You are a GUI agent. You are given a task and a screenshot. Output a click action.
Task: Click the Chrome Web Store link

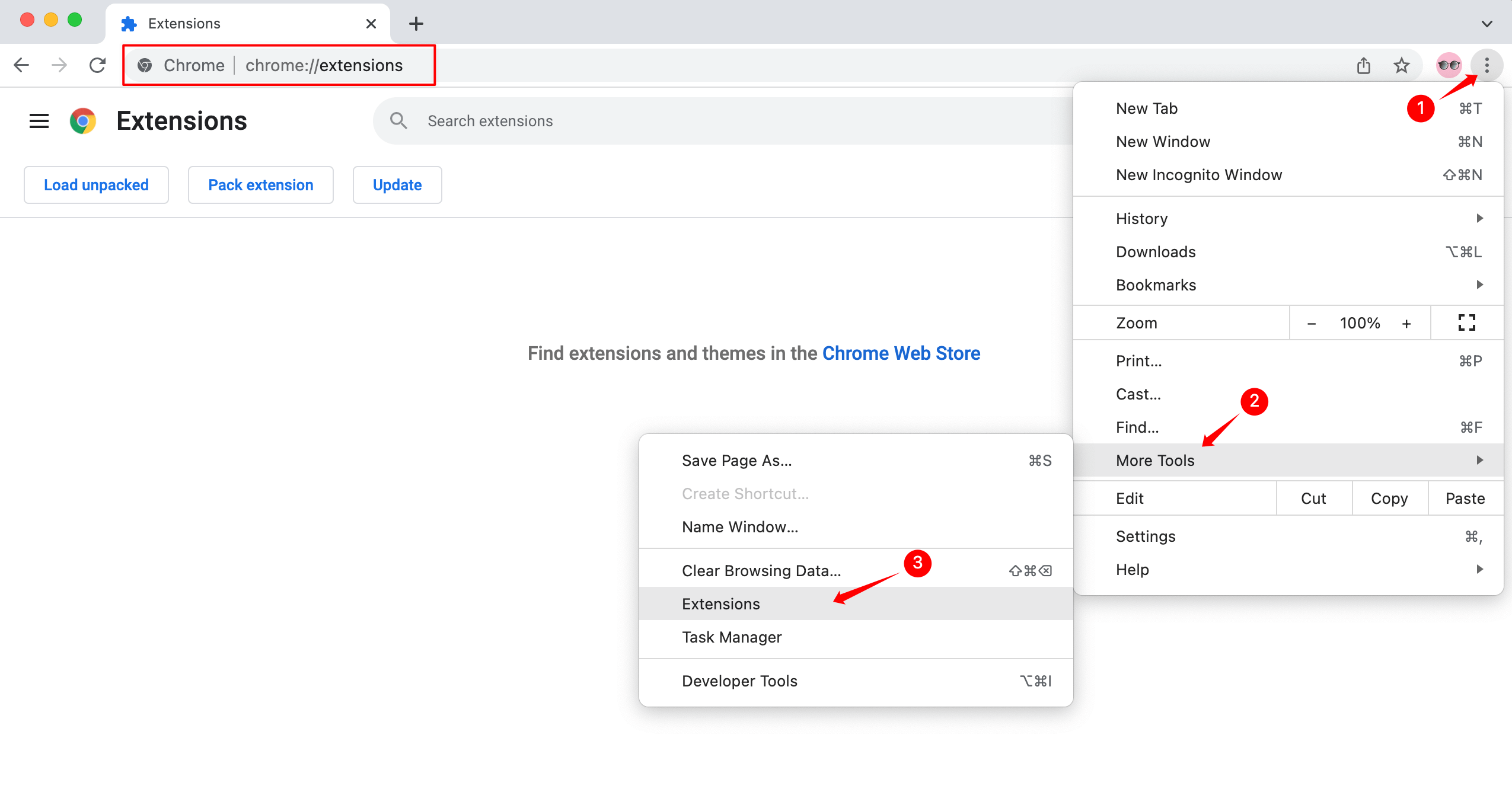[900, 352]
